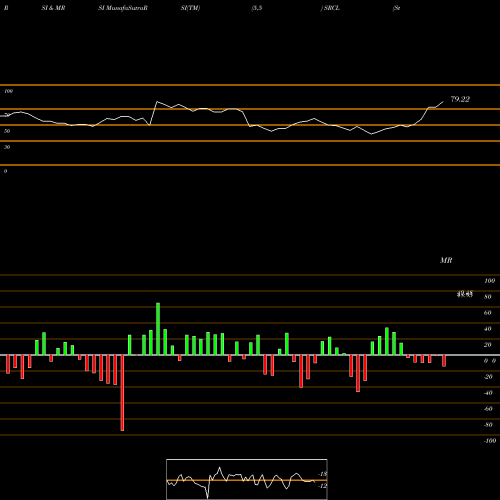
Task: Click the tallest green momentum bar
Action: (158, 329)
